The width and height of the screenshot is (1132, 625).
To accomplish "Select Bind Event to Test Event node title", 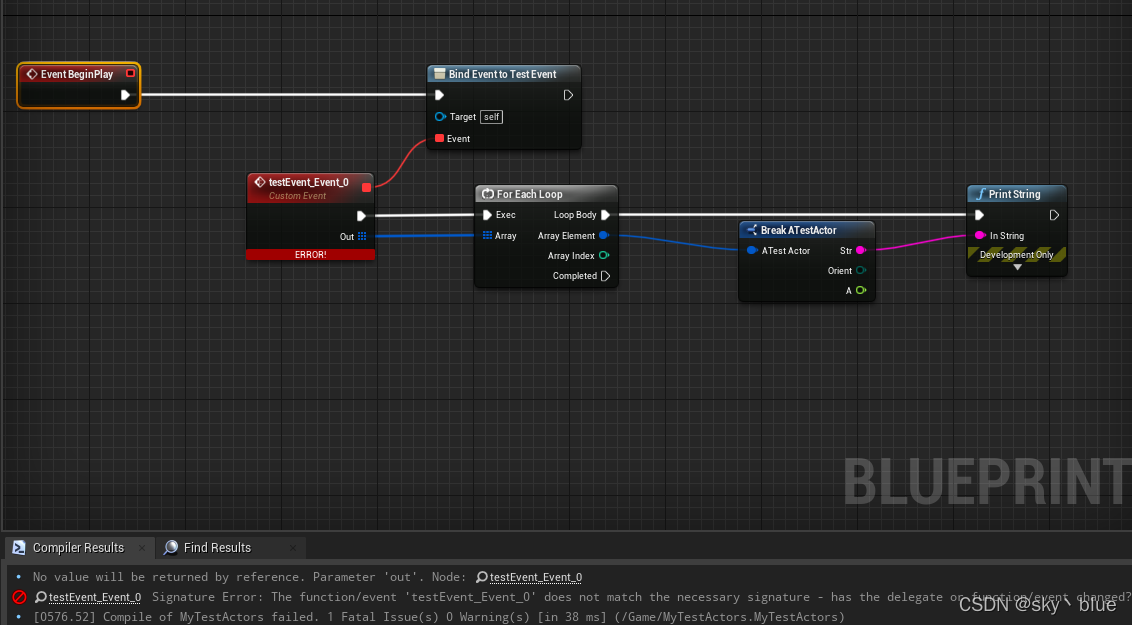I will [502, 74].
